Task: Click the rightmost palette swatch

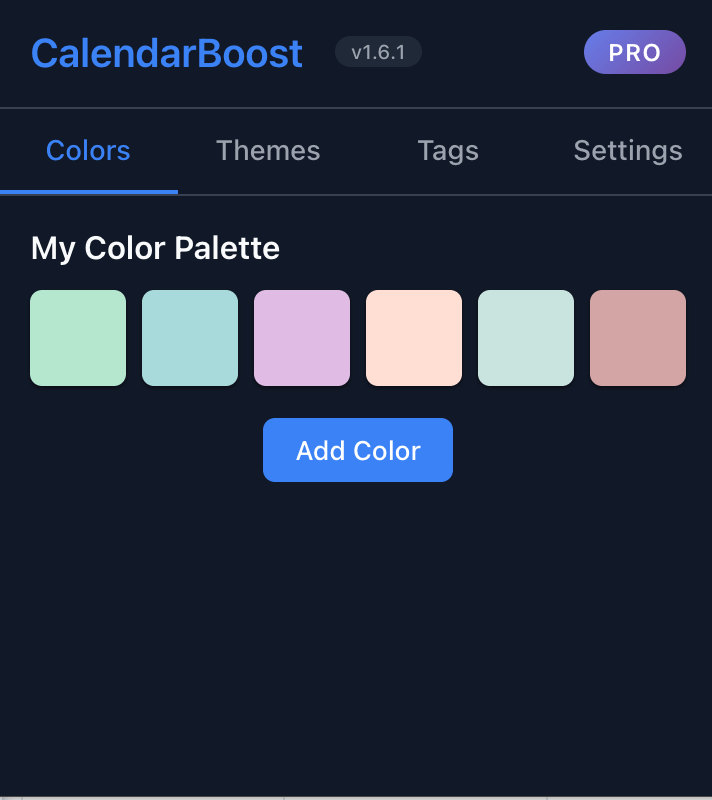Action: coord(637,337)
